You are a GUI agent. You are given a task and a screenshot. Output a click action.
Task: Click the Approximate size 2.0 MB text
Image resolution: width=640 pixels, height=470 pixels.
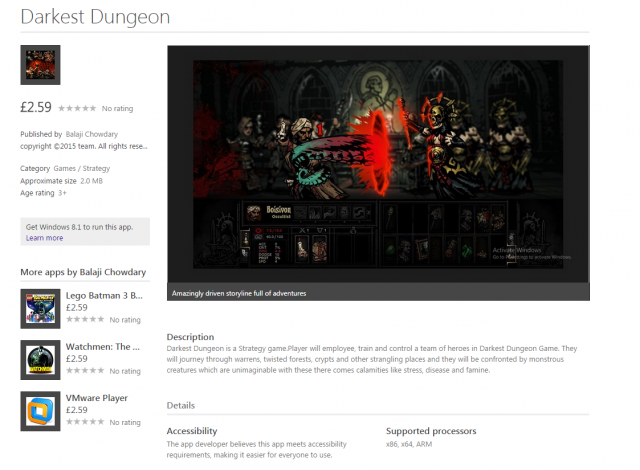pyautogui.click(x=62, y=181)
